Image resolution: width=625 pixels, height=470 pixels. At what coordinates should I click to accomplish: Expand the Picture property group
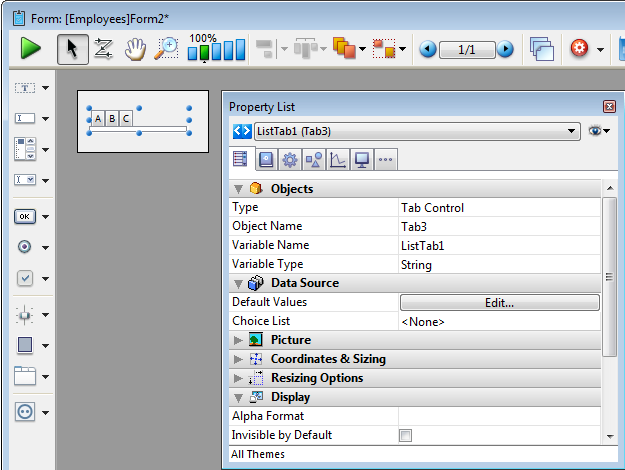[238, 340]
